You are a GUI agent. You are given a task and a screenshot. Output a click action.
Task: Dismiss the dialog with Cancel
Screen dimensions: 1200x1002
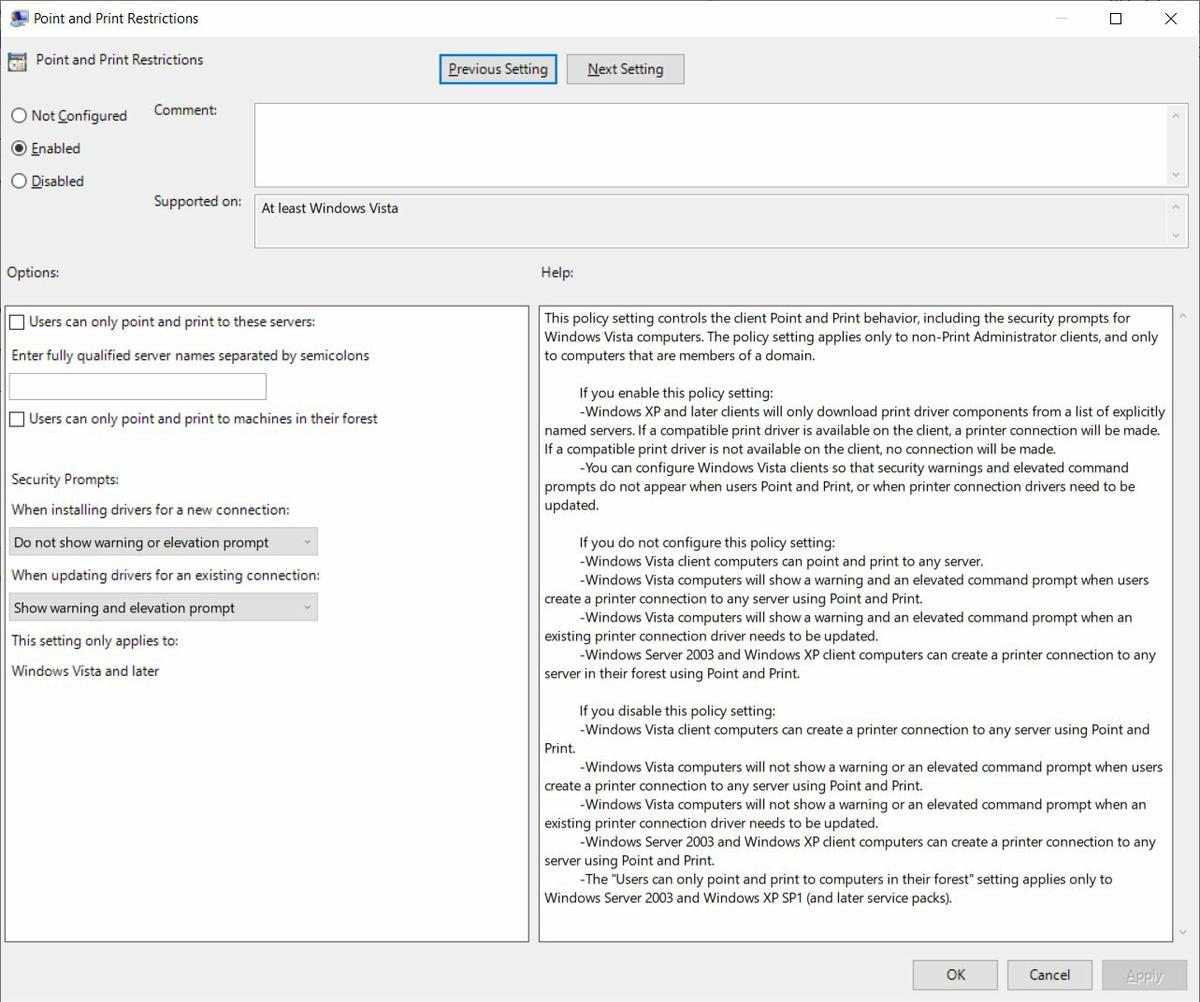point(1049,974)
